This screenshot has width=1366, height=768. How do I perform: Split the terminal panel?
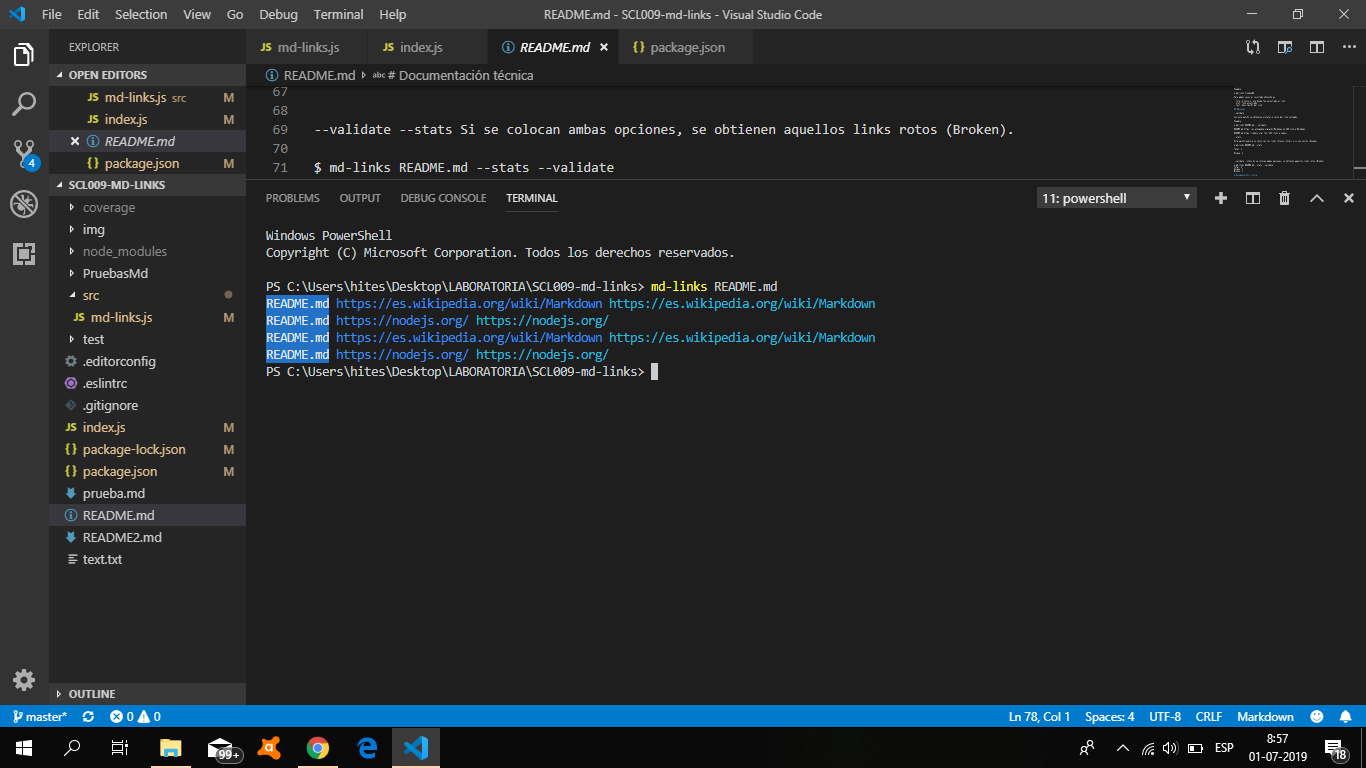(1252, 198)
